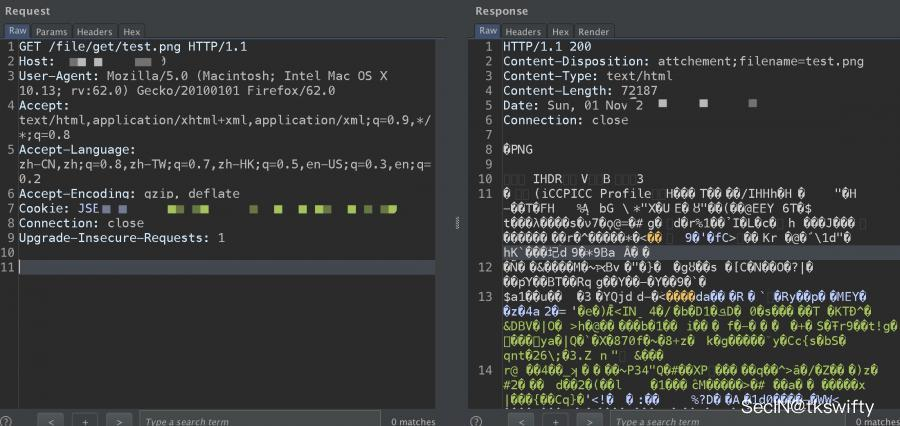Viewport: 900px width, 426px height.
Task: Click the IHDR line in the response body
Action: (573, 179)
